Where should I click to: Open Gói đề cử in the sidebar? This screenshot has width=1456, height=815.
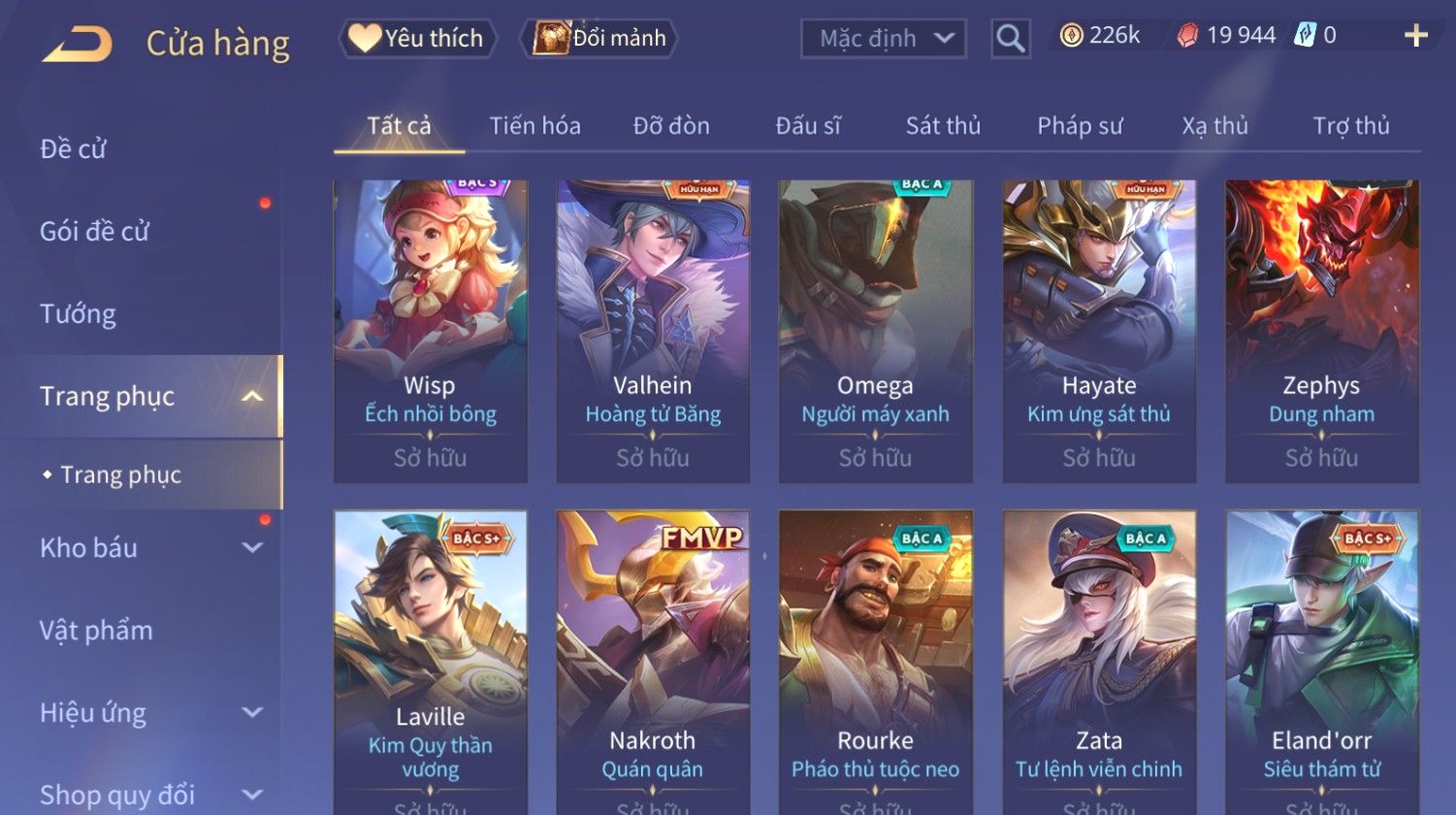tap(94, 231)
